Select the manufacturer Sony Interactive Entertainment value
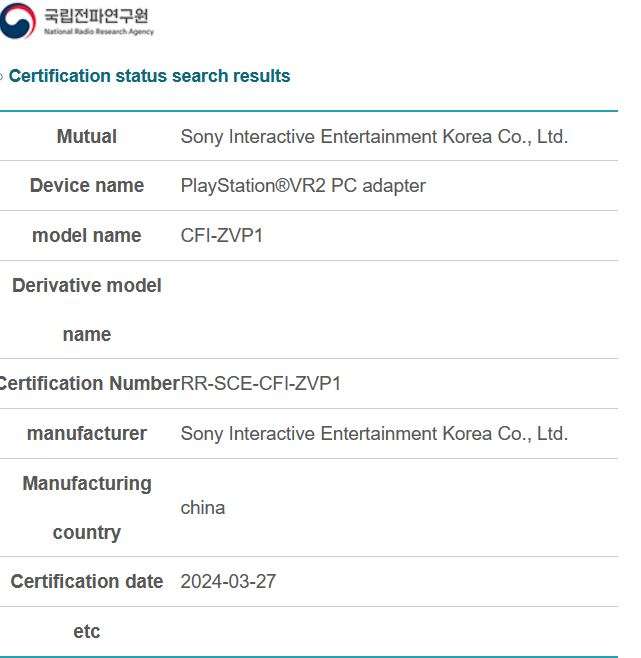 pyautogui.click(x=374, y=433)
